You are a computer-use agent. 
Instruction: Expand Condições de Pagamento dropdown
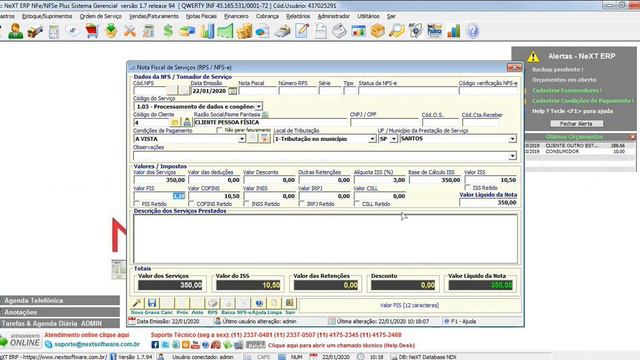click(x=242, y=139)
